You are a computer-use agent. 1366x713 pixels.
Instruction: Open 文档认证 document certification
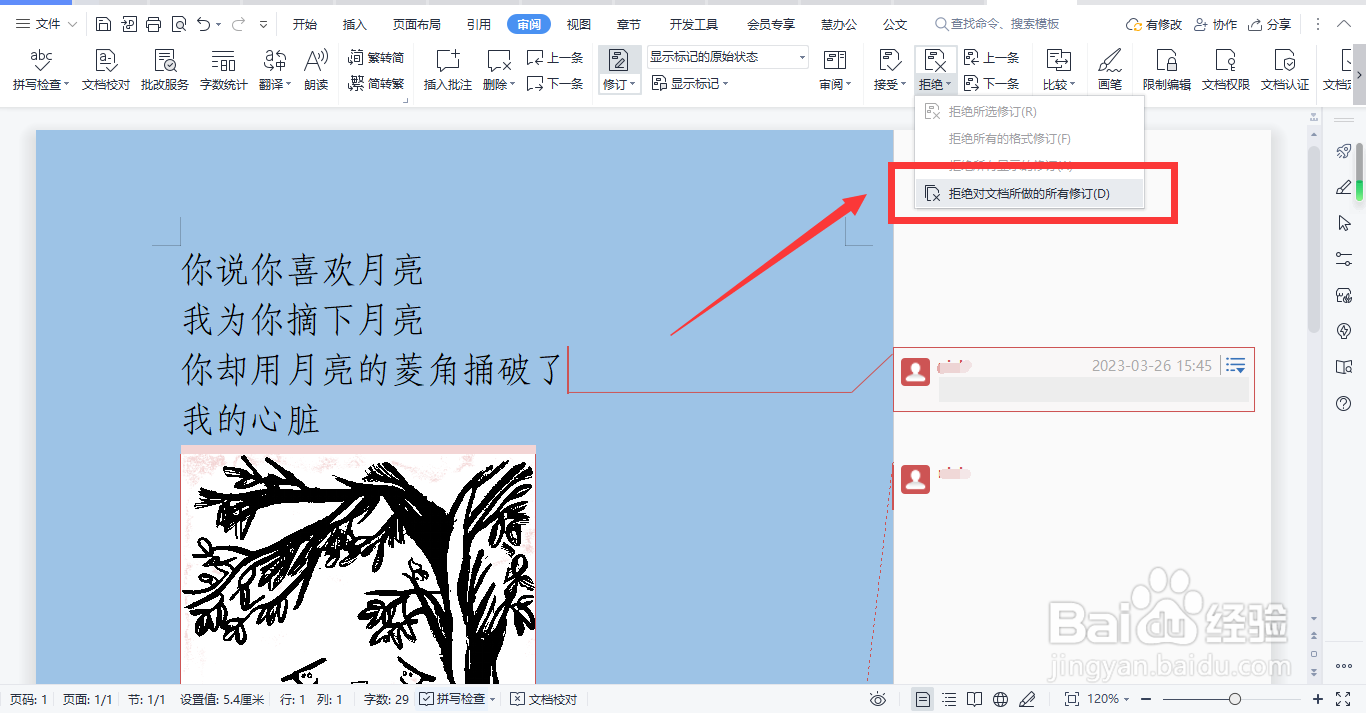pyautogui.click(x=1285, y=71)
